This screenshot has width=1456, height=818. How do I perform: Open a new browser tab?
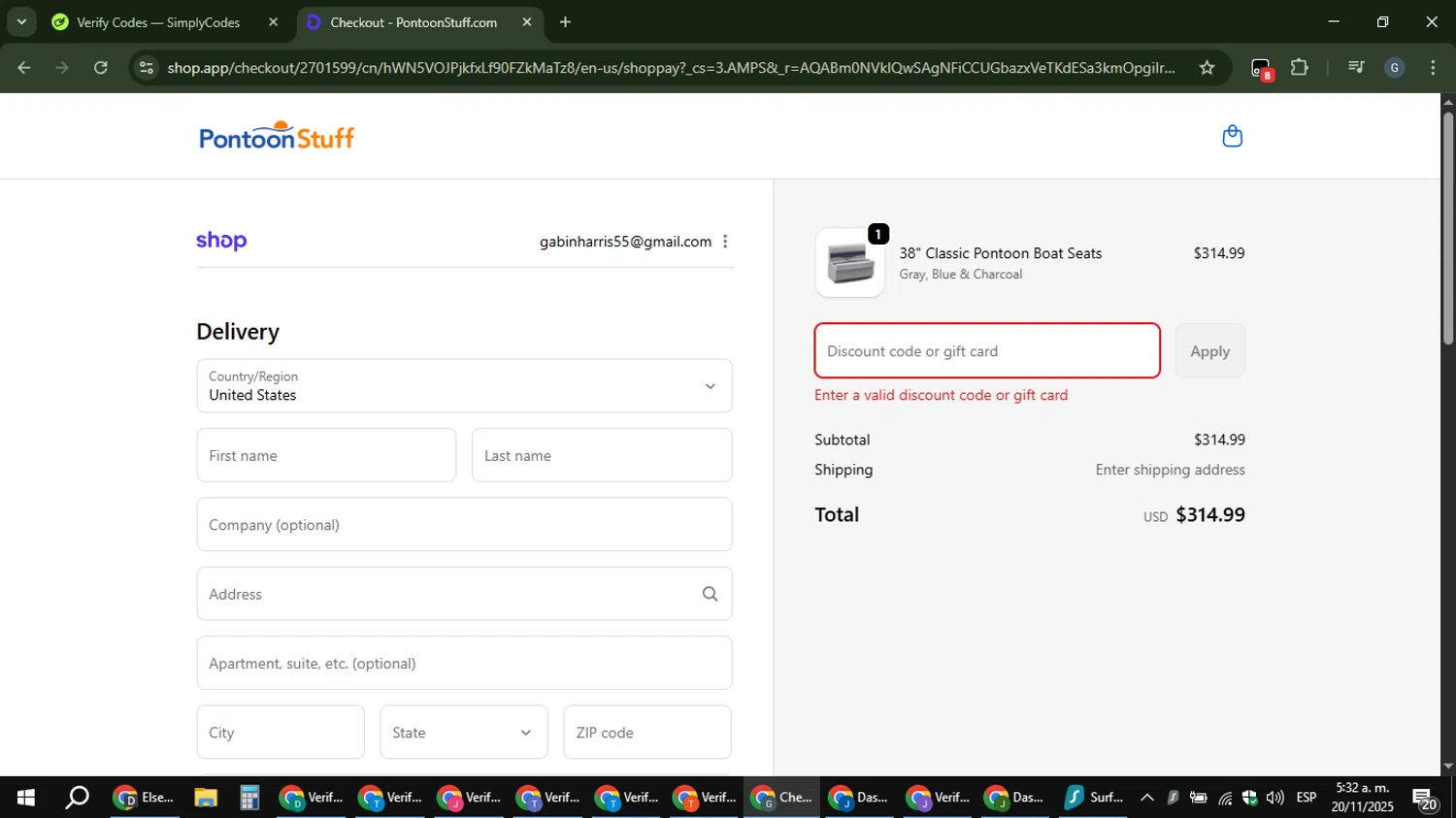point(565,21)
